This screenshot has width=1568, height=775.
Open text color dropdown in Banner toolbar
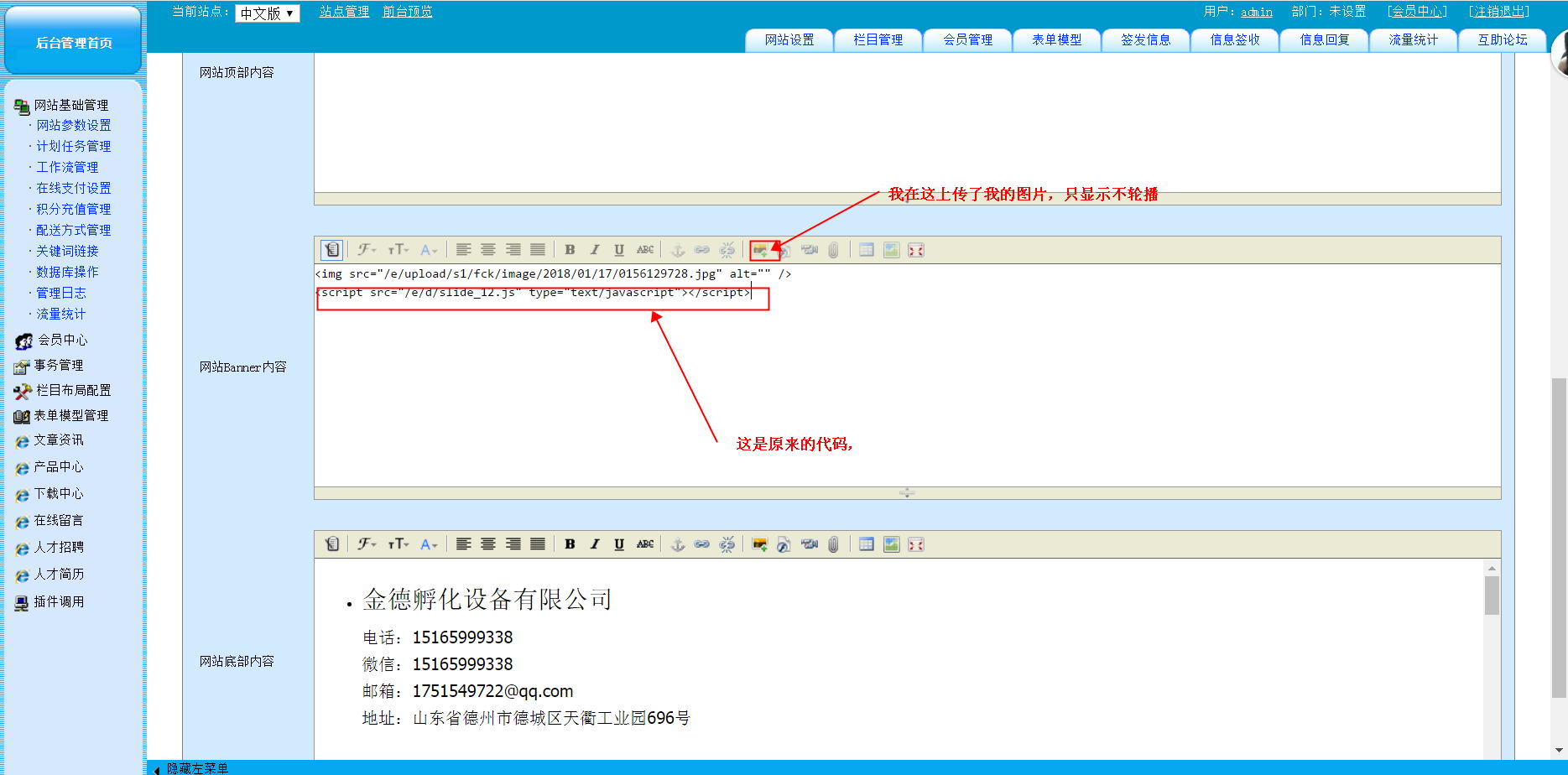[x=429, y=250]
